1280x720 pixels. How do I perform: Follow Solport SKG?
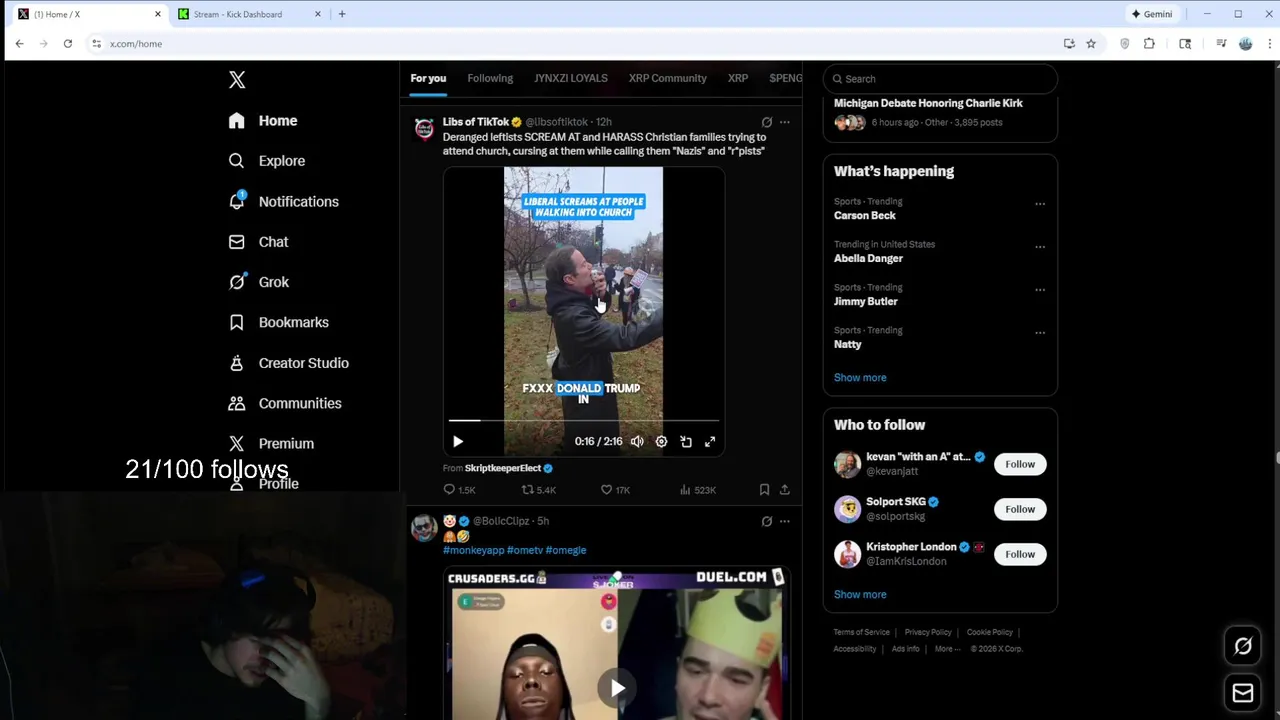(x=1020, y=509)
